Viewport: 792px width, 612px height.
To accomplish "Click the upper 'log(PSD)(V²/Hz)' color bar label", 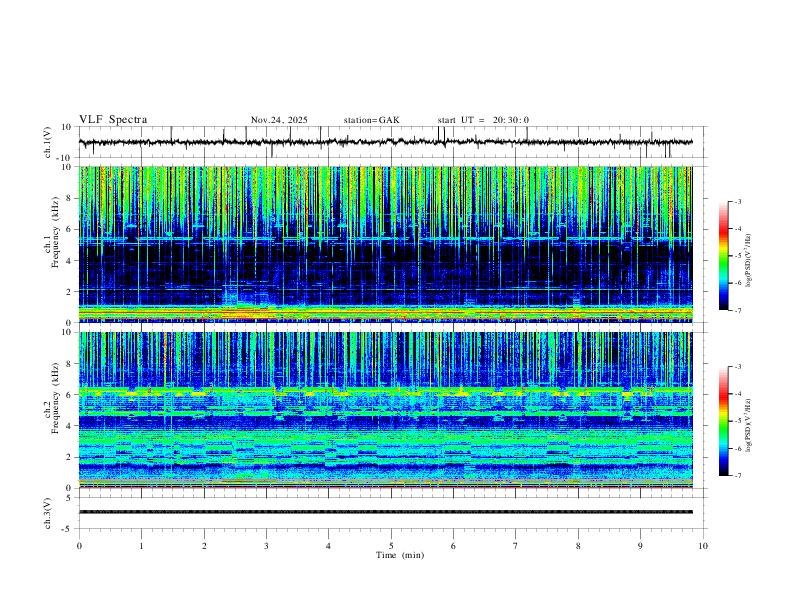I will [x=749, y=260].
